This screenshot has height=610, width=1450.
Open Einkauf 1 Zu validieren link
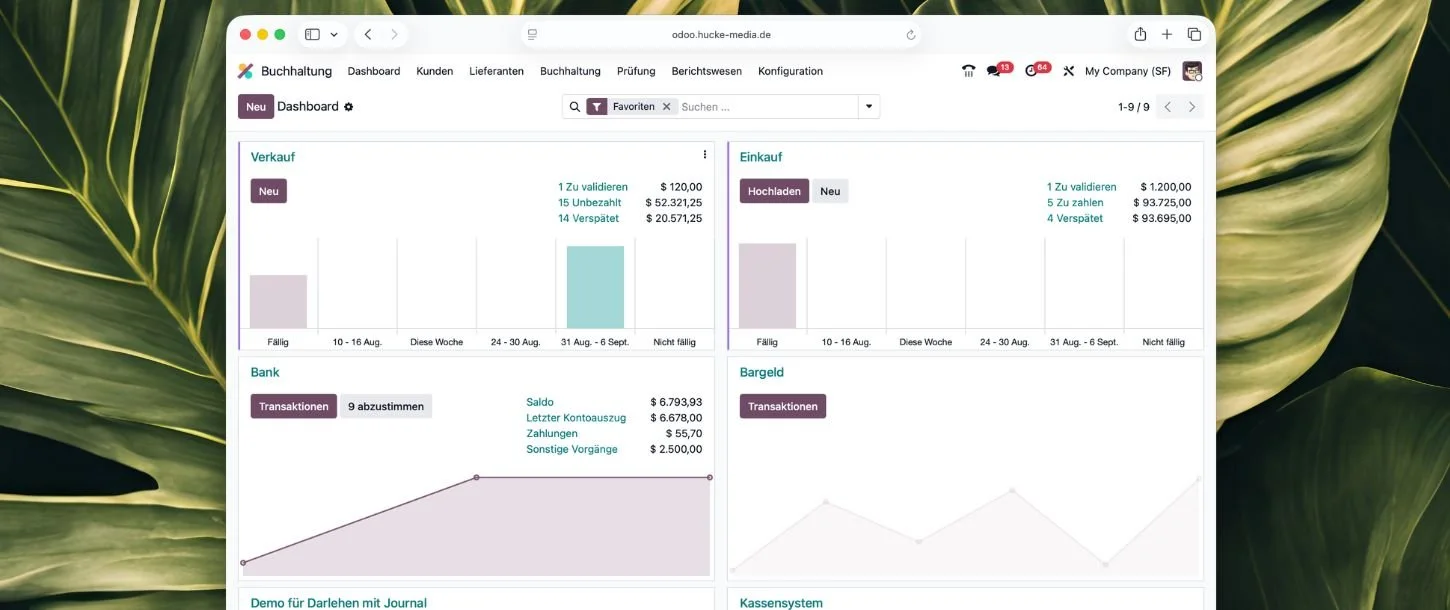[x=1082, y=187]
